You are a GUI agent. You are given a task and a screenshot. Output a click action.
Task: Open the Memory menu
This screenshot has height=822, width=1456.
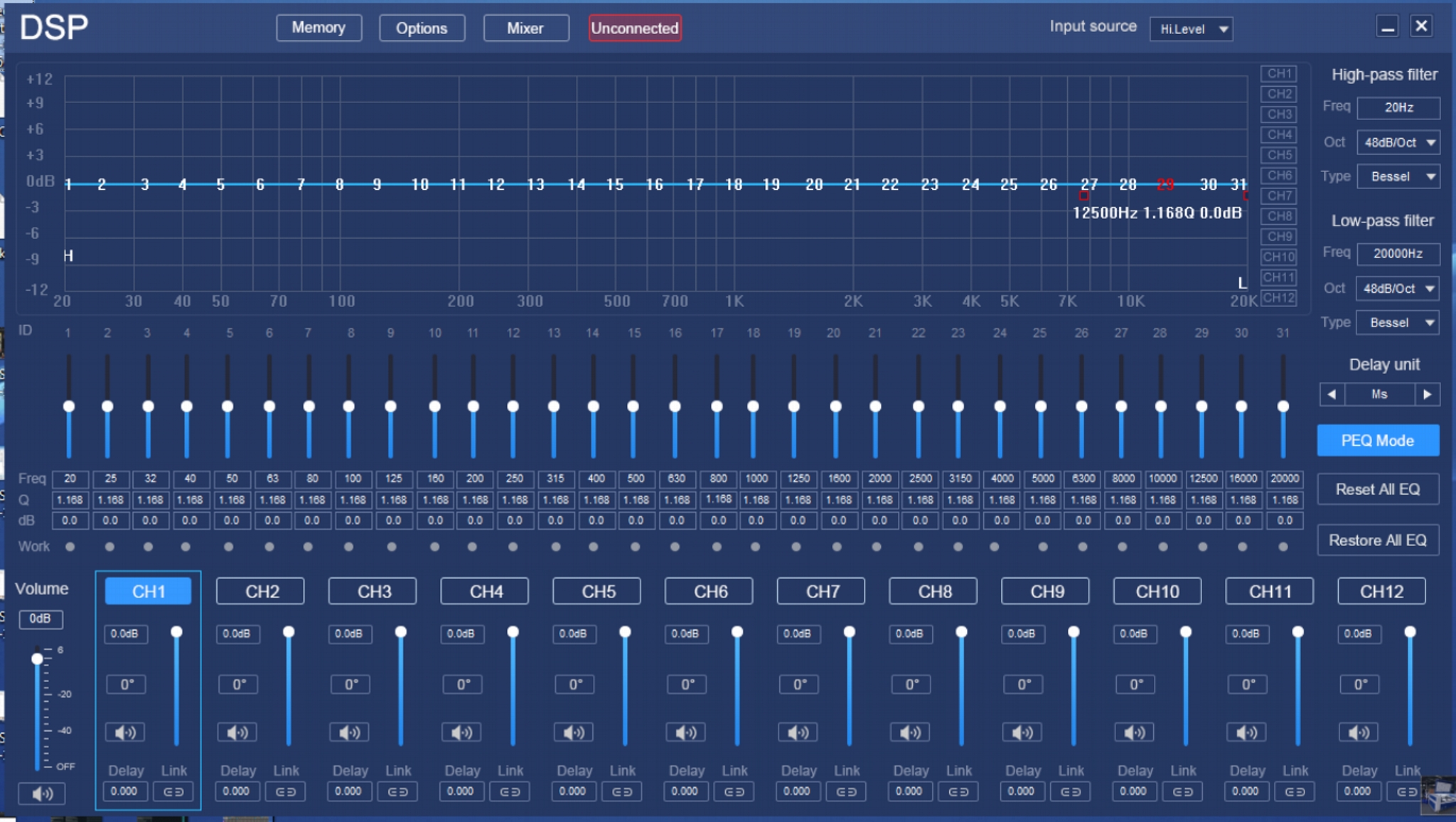pyautogui.click(x=318, y=28)
